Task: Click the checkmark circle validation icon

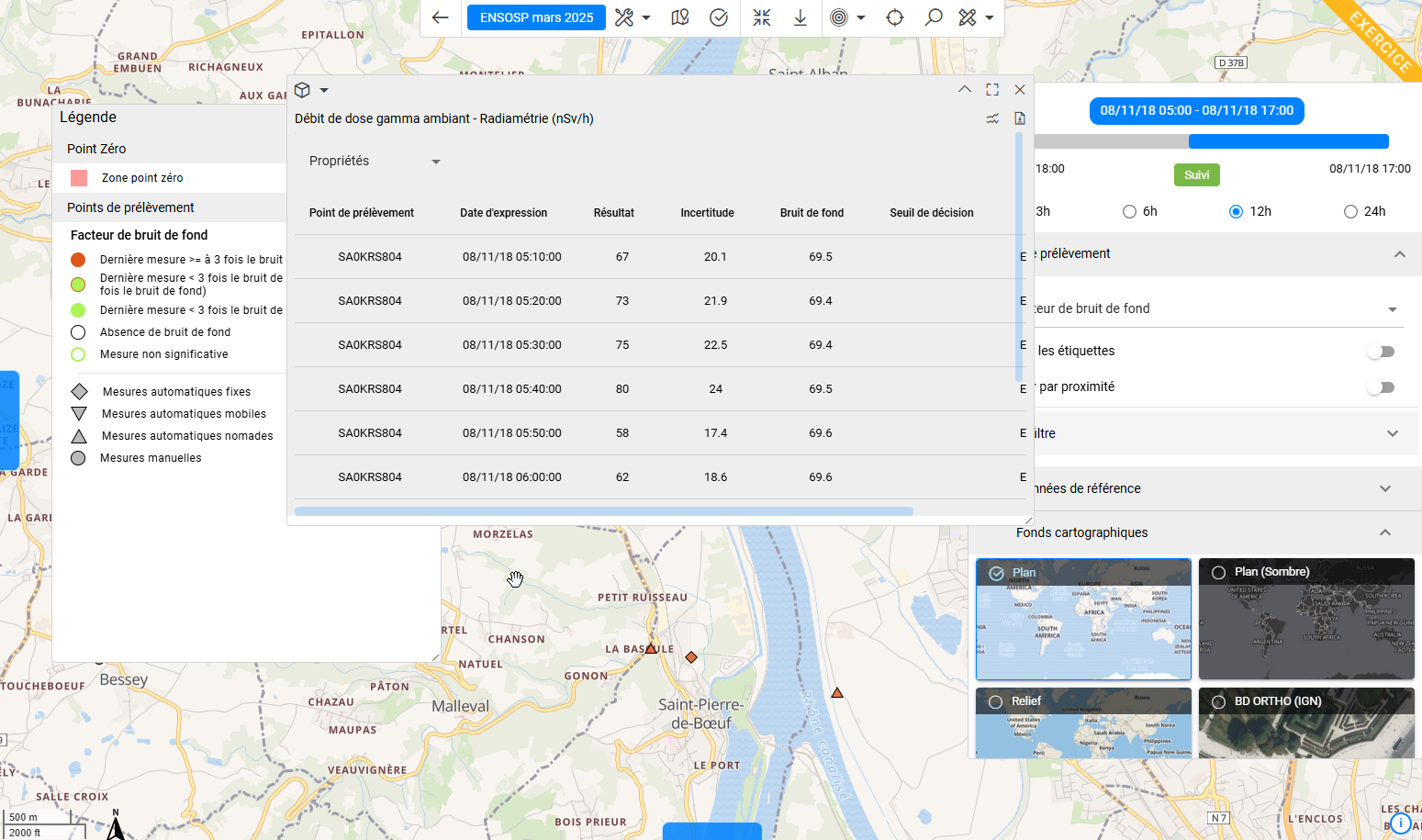Action: coord(719,17)
